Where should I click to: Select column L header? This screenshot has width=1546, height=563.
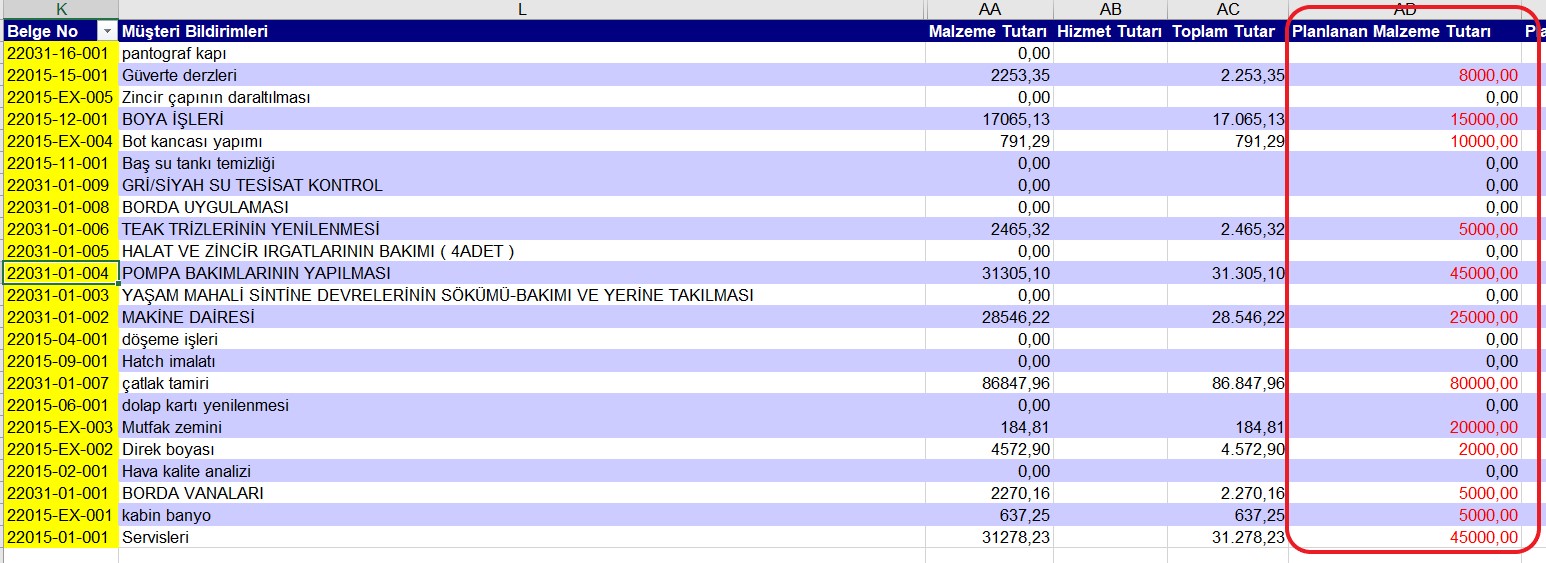point(521,9)
